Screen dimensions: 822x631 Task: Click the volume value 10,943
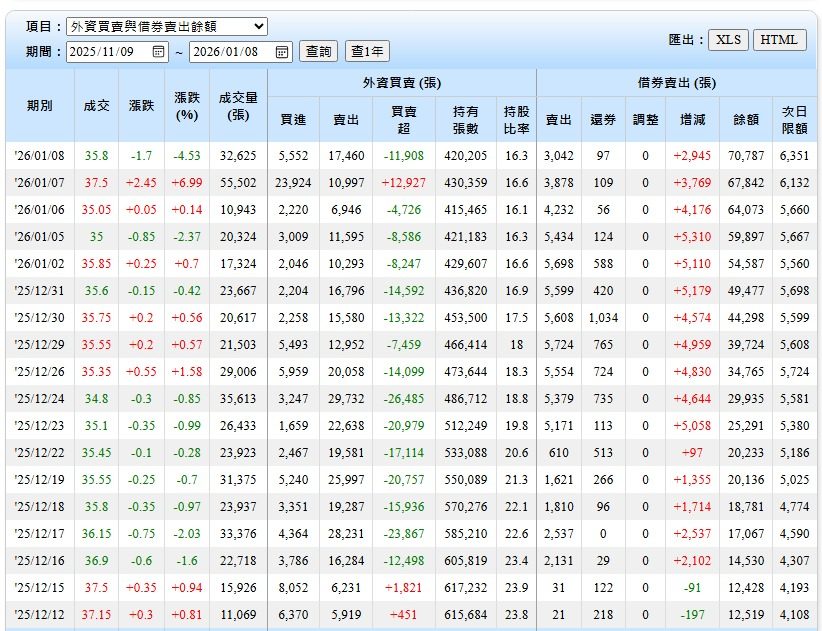(x=238, y=210)
